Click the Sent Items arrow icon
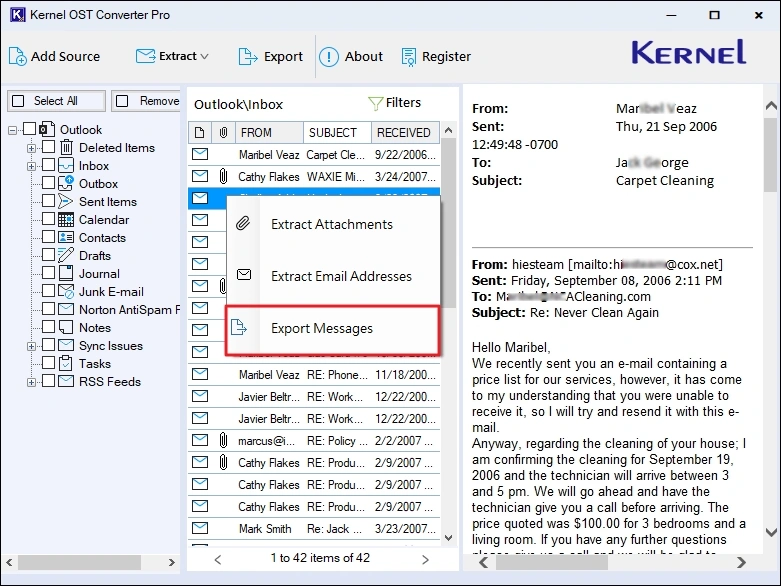781x586 pixels. (66, 201)
